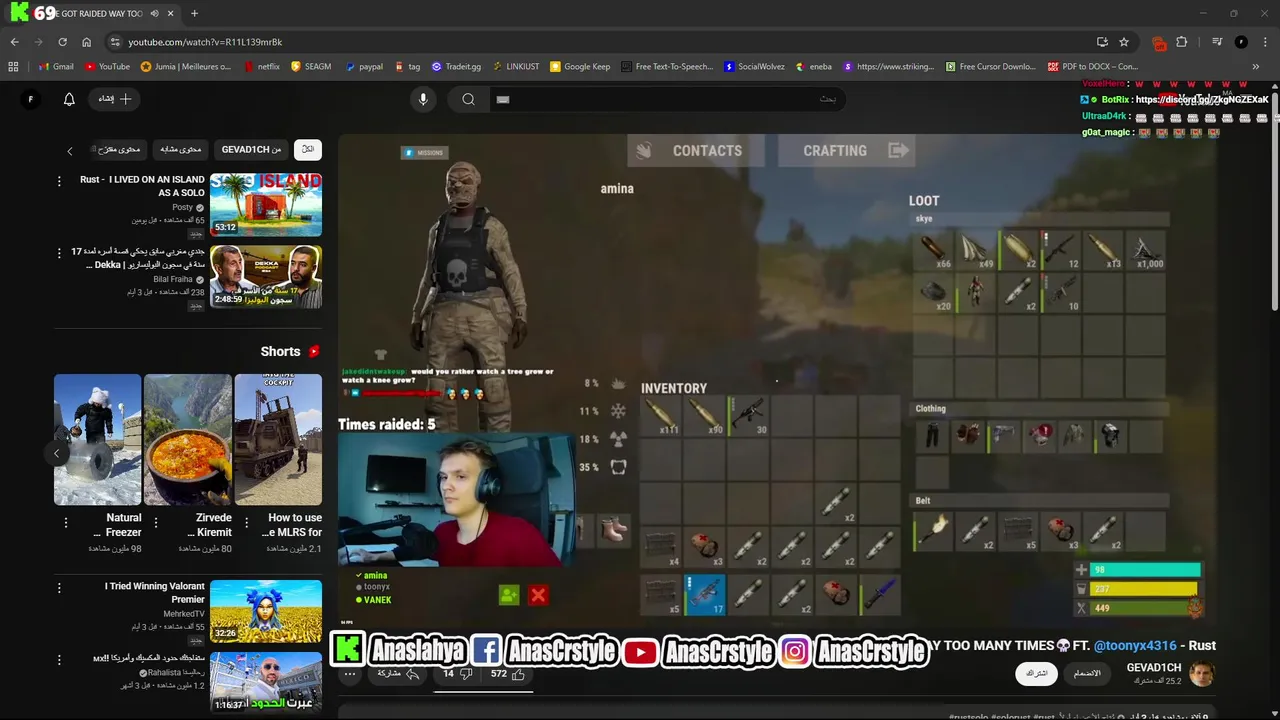Image resolution: width=1280 pixels, height=720 pixels.
Task: Open the MehrkedTV channel name
Action: [184, 614]
